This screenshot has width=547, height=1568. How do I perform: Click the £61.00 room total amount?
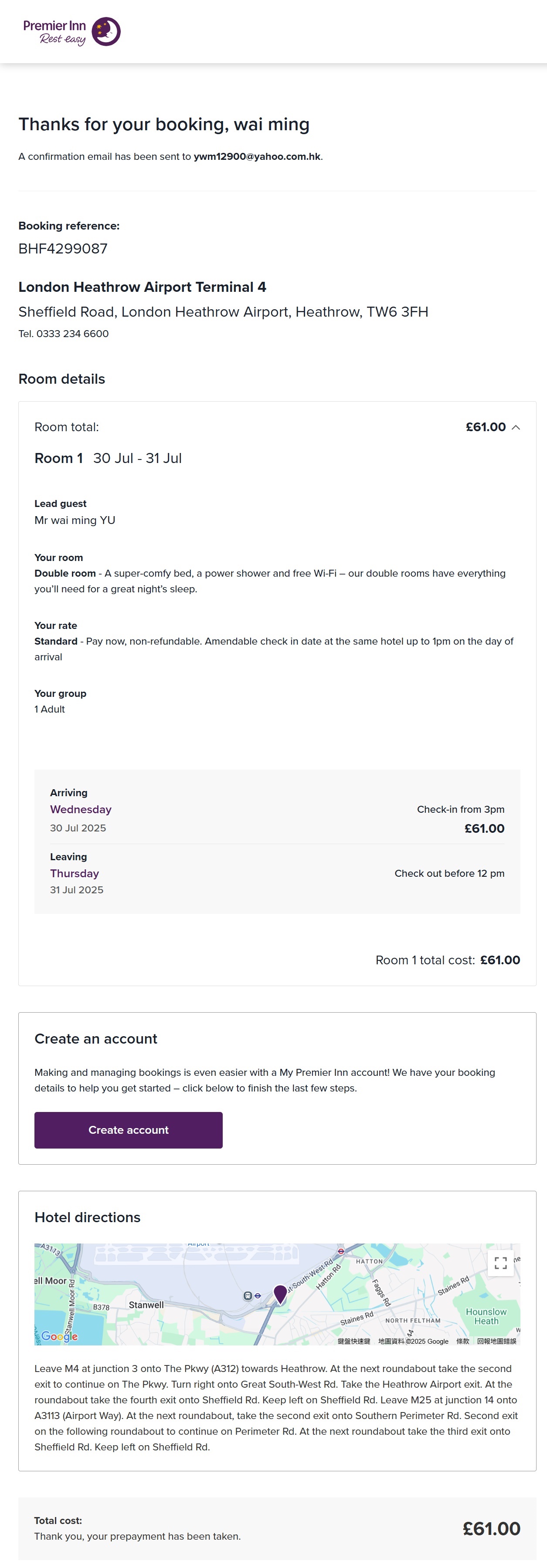[486, 427]
